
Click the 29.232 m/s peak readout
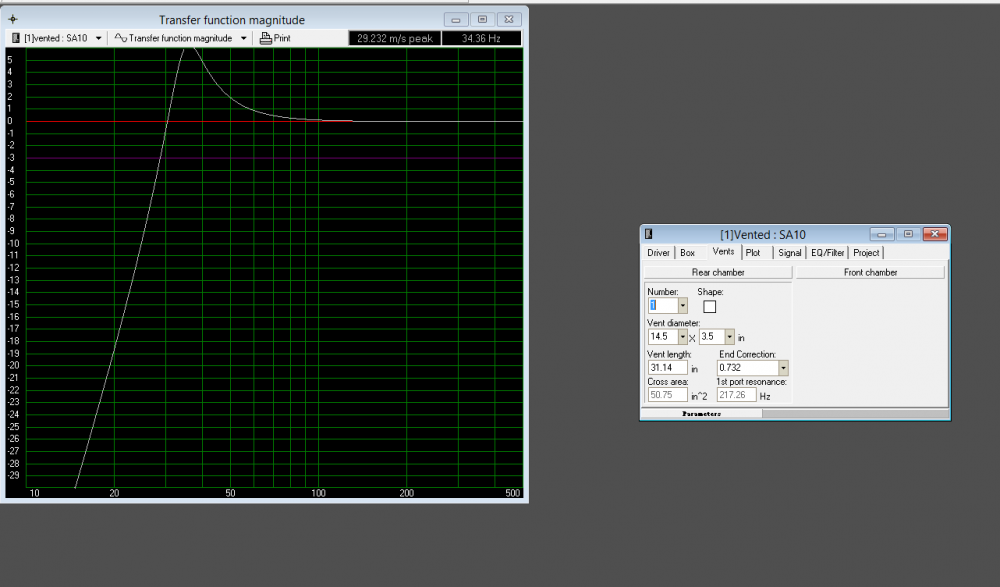point(395,38)
